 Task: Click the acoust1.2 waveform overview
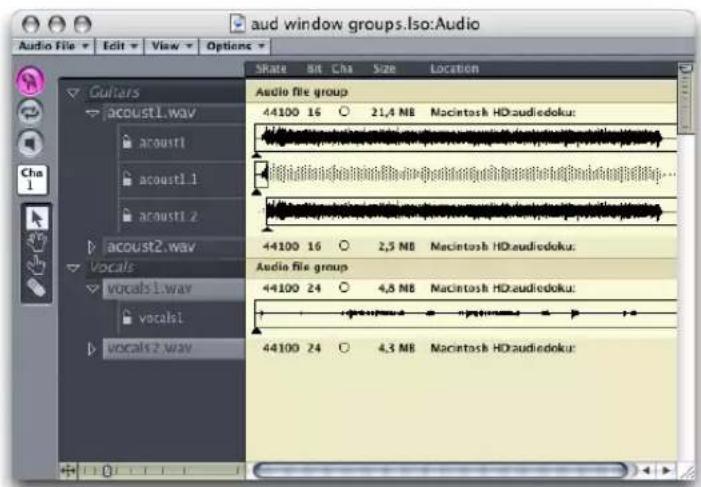(x=471, y=211)
